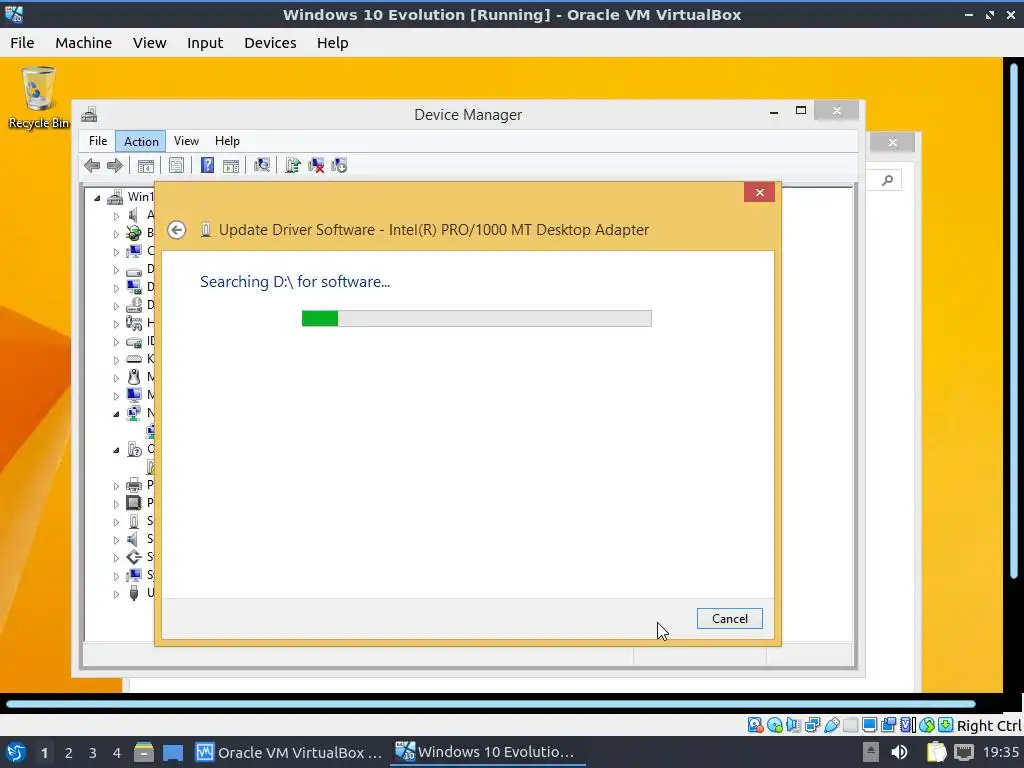Screen dimensions: 1024x768
Task: Click the volume speaker icon in host tray
Action: pos(899,752)
